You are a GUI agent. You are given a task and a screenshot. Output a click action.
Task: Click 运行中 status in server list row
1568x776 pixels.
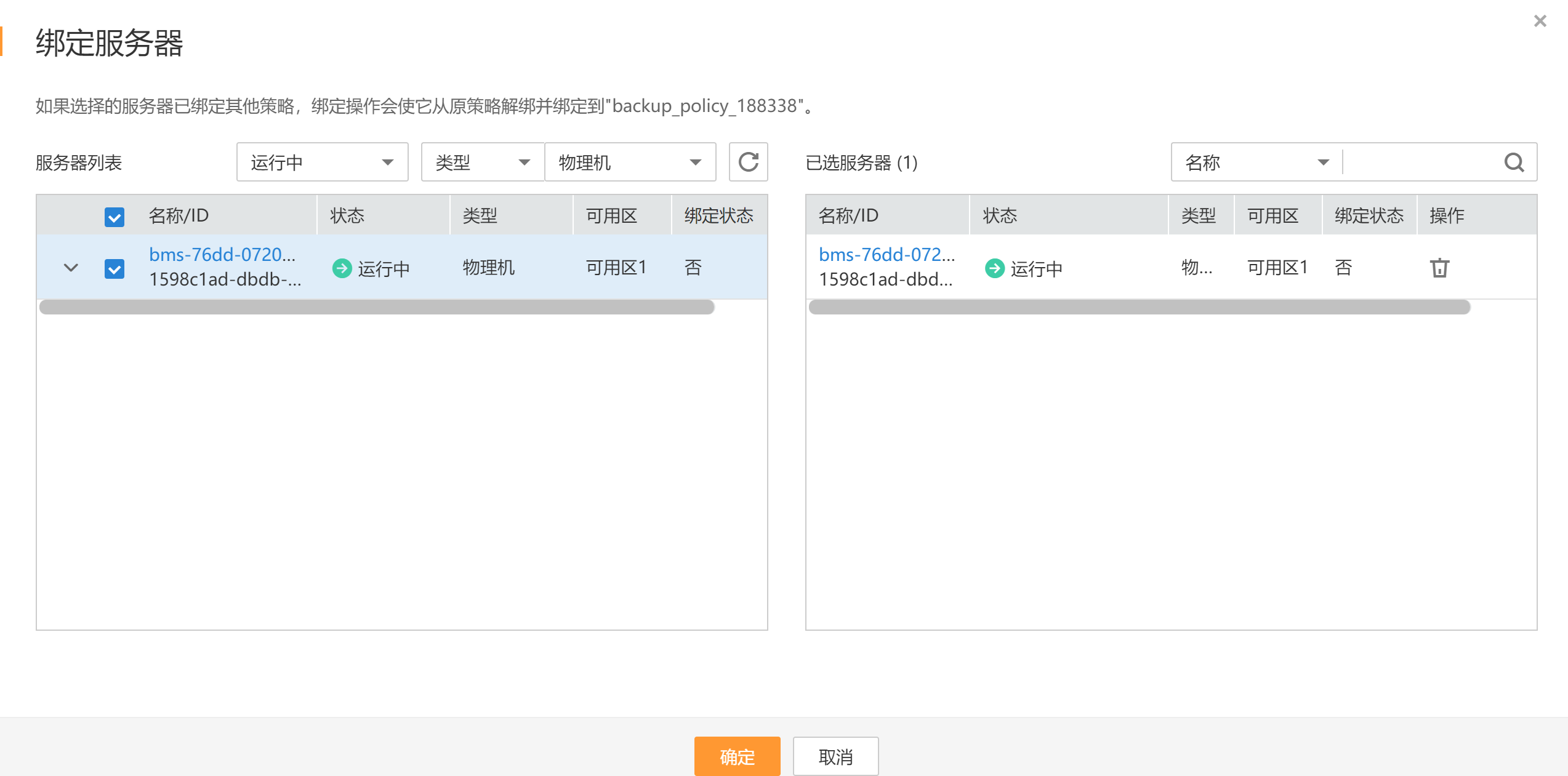click(371, 268)
